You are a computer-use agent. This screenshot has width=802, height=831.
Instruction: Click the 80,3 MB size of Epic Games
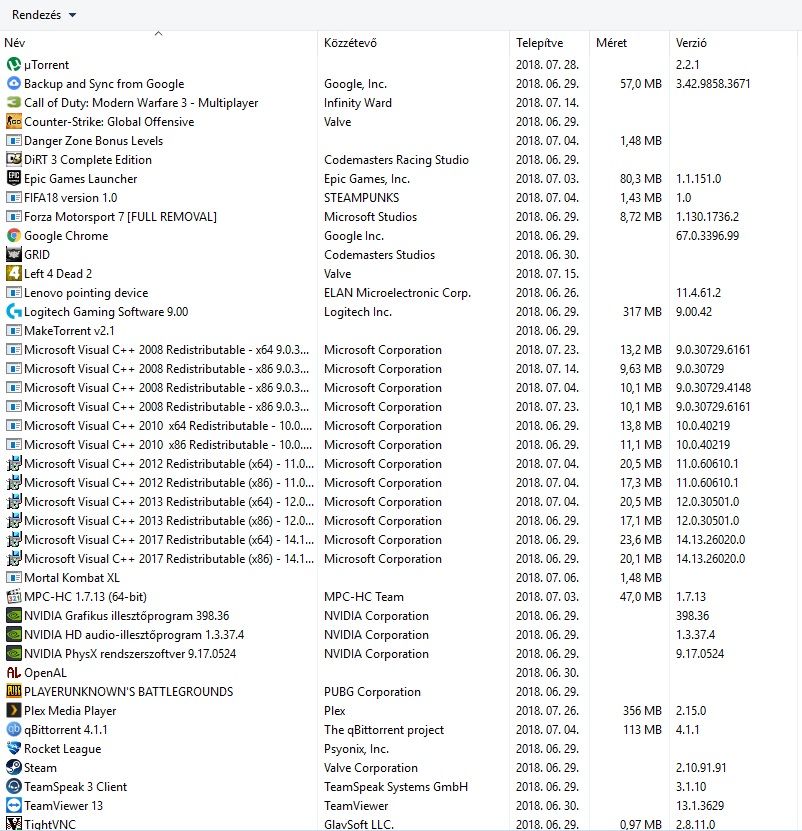click(640, 179)
